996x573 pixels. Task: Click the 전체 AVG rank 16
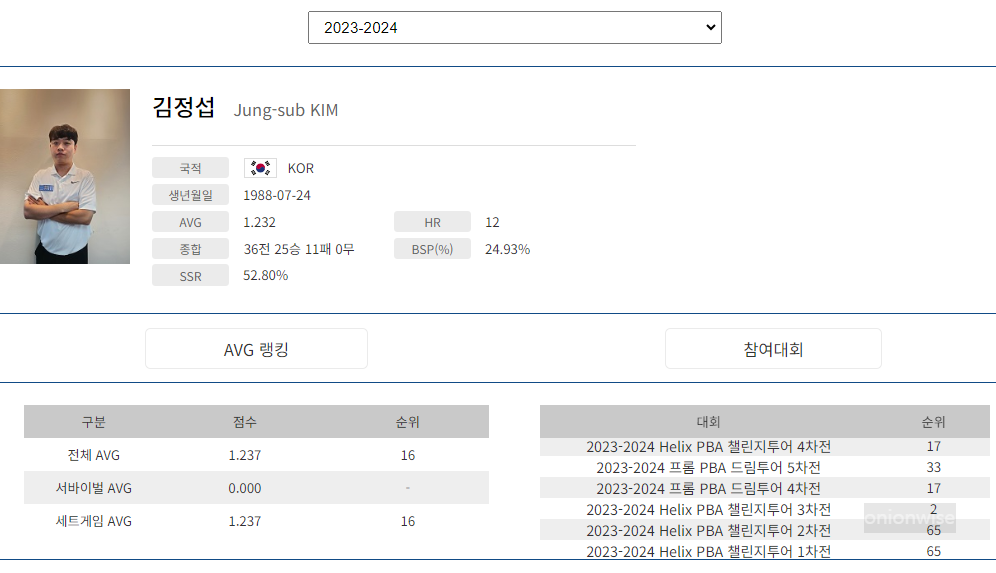tap(408, 455)
